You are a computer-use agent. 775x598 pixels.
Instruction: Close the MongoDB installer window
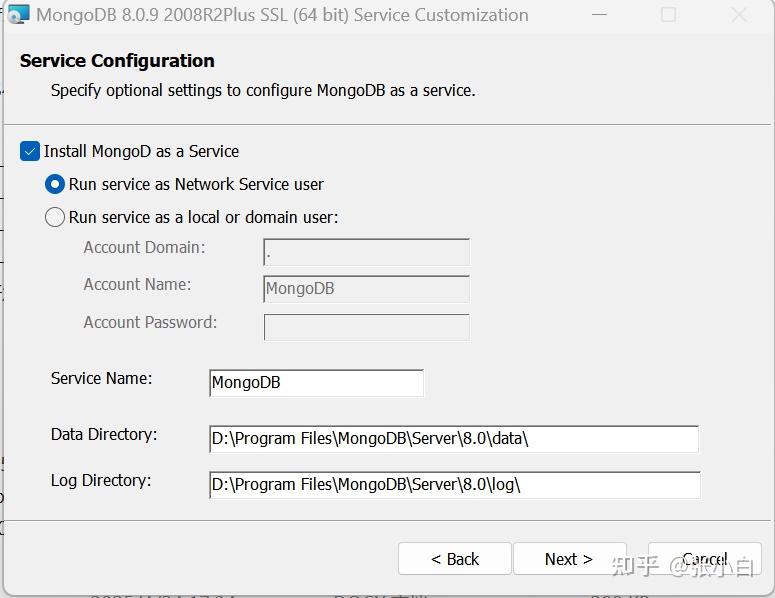[739, 15]
